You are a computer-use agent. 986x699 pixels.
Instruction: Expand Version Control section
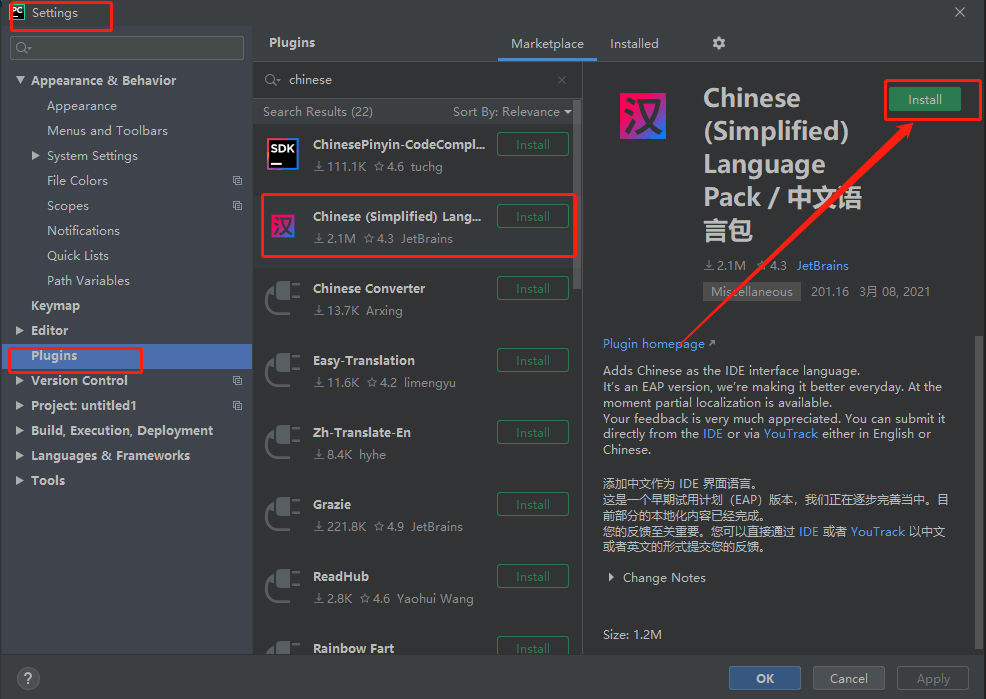(x=19, y=380)
